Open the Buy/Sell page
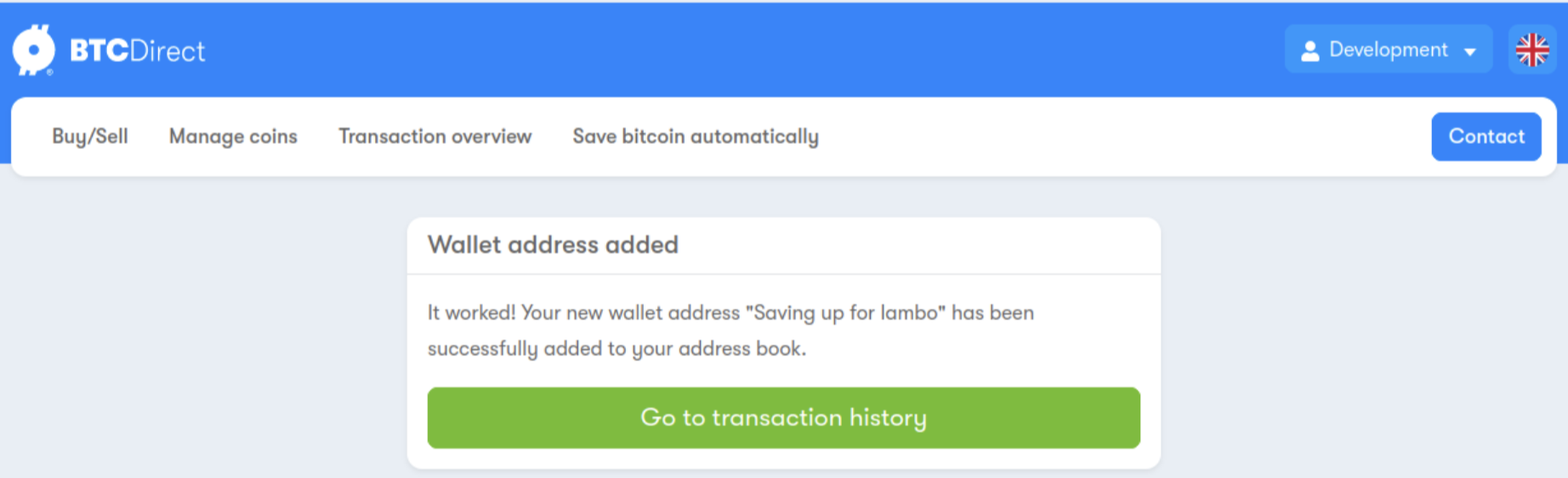Image resolution: width=1568 pixels, height=478 pixels. pos(90,136)
